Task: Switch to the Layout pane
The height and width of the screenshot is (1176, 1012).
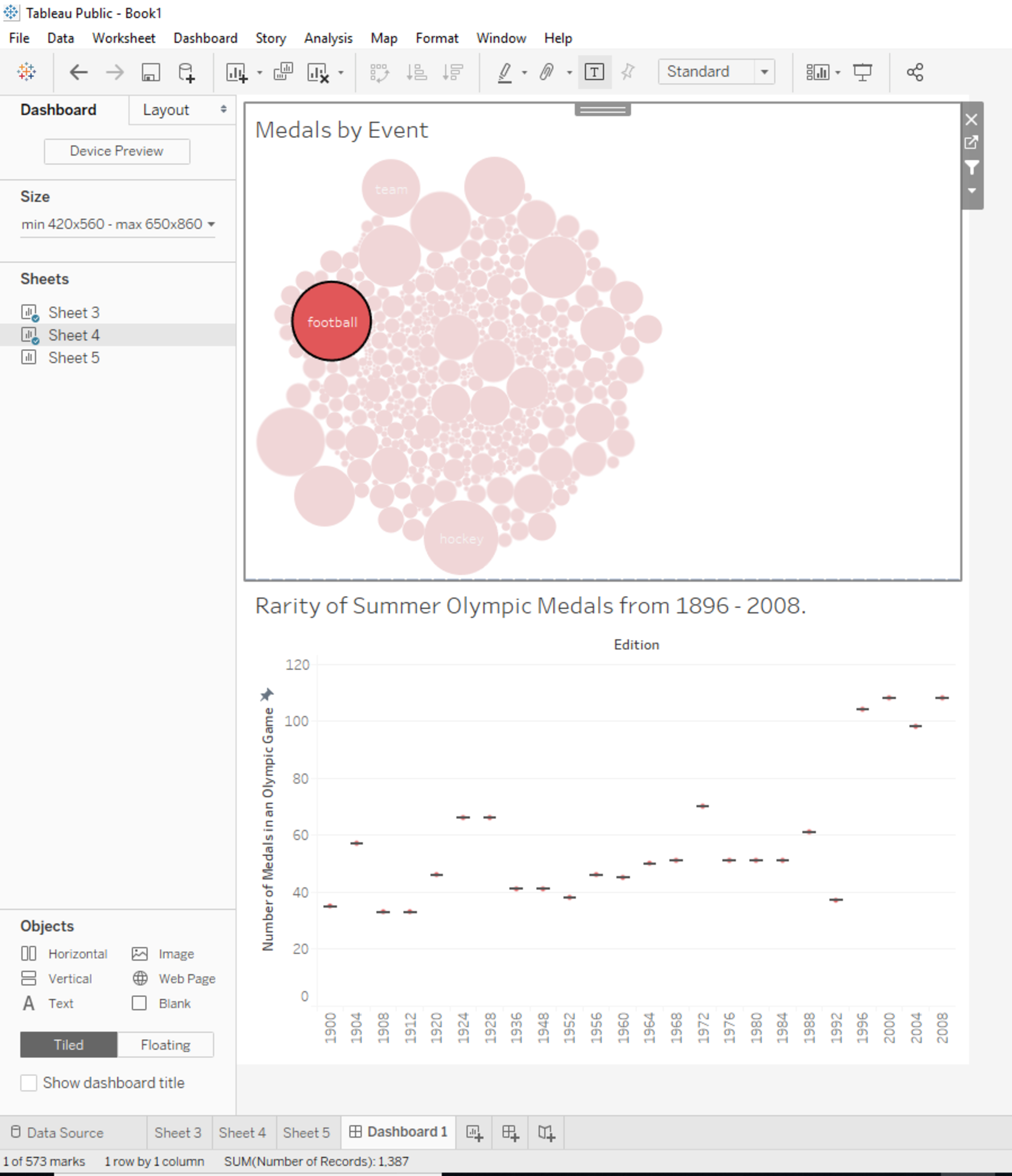Action: (x=166, y=110)
